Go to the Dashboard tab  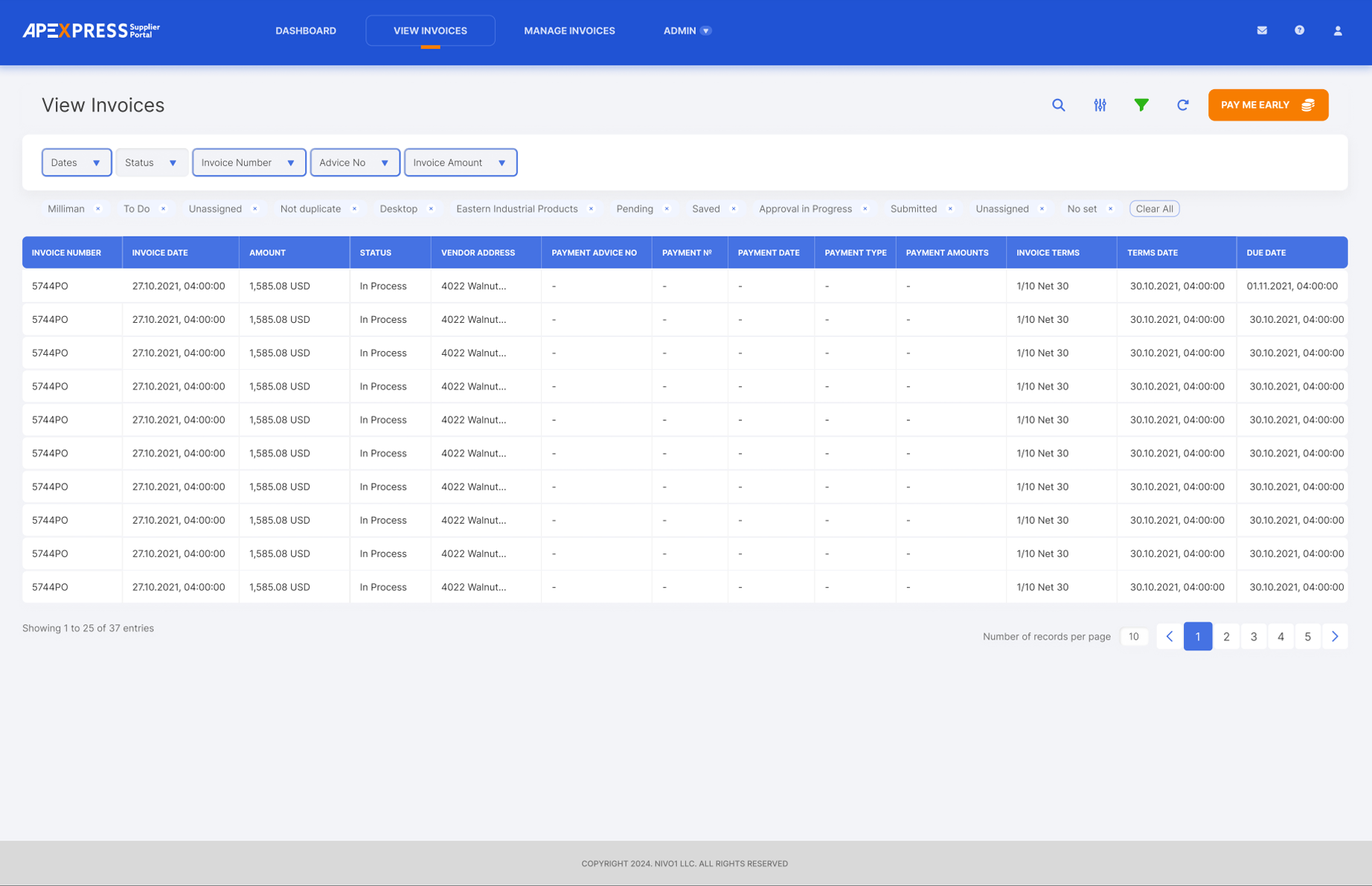tap(306, 31)
